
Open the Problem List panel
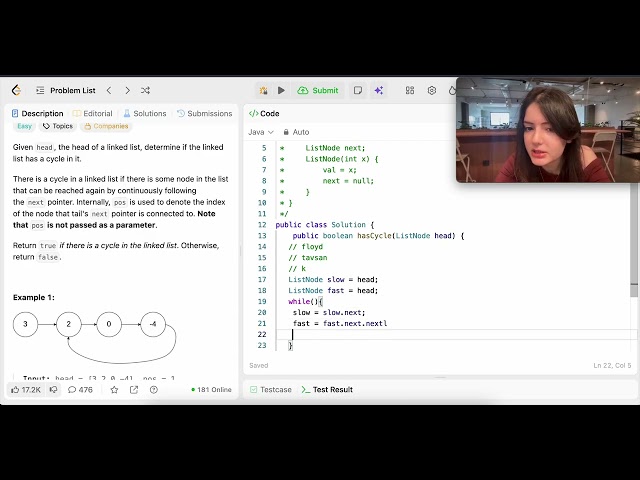point(66,91)
